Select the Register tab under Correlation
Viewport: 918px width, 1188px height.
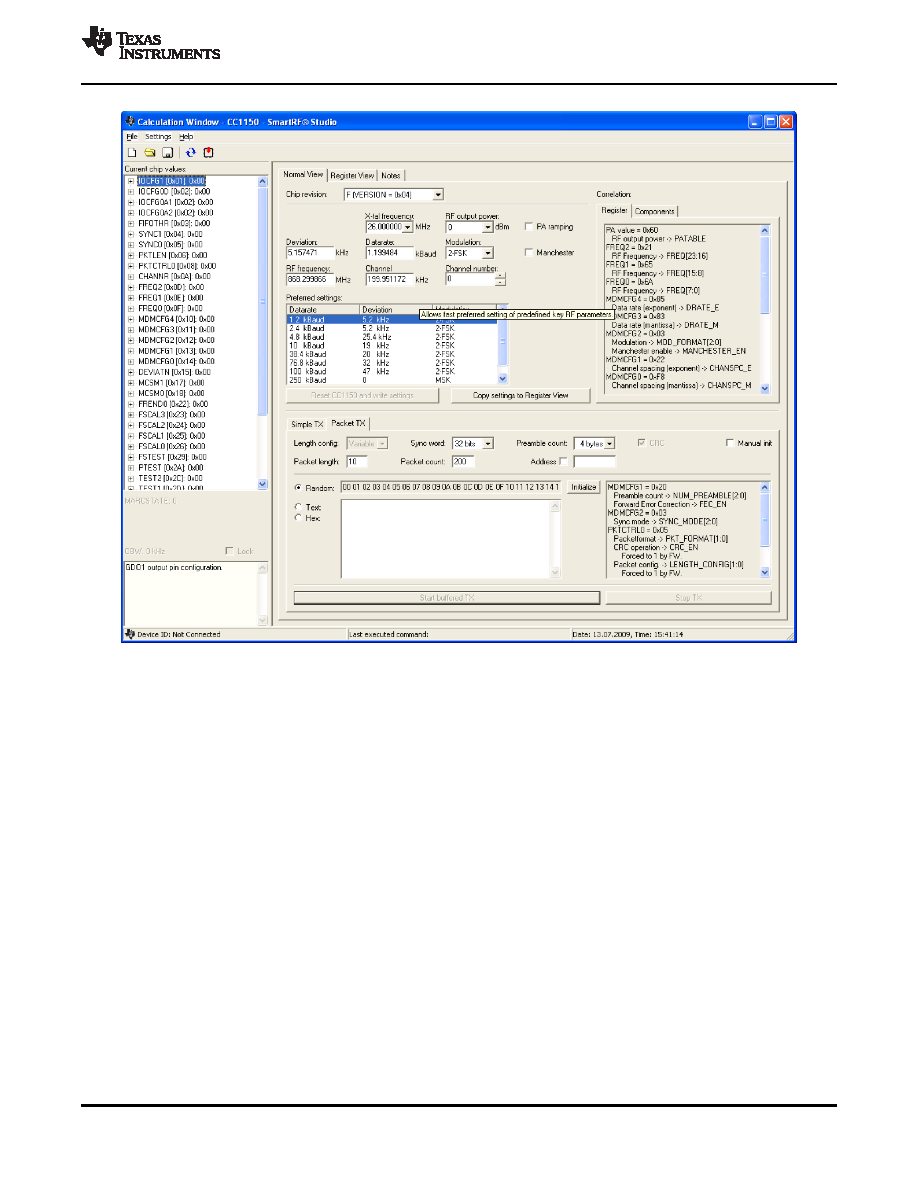point(614,211)
